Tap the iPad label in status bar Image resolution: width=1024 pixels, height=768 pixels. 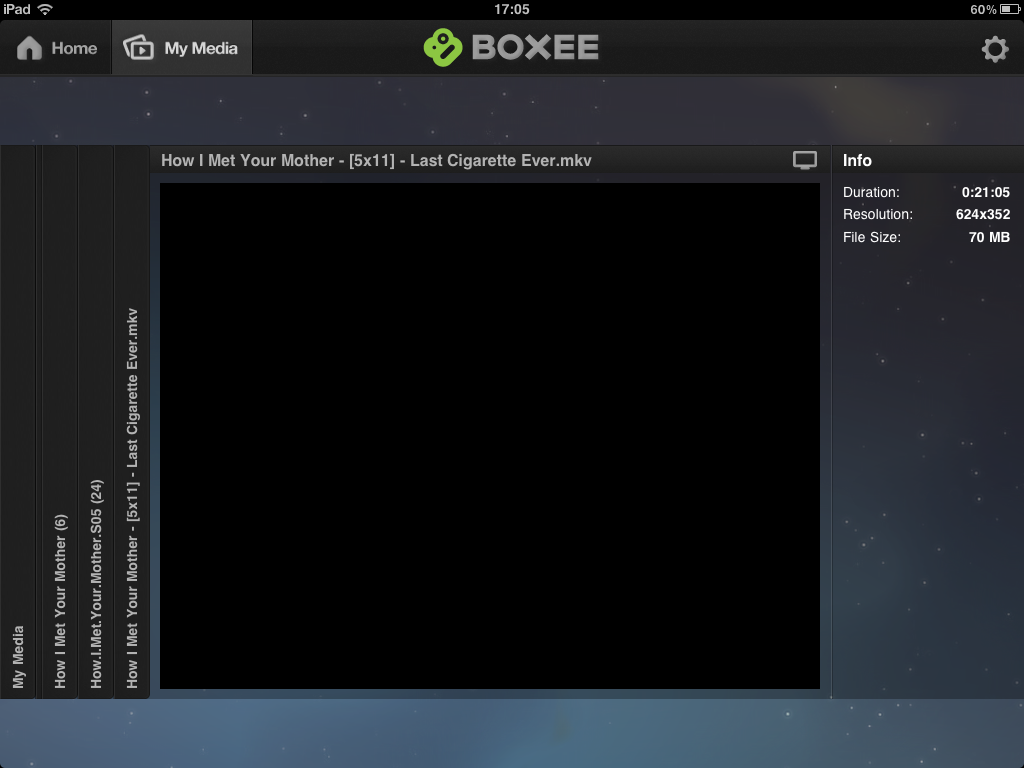pos(16,9)
